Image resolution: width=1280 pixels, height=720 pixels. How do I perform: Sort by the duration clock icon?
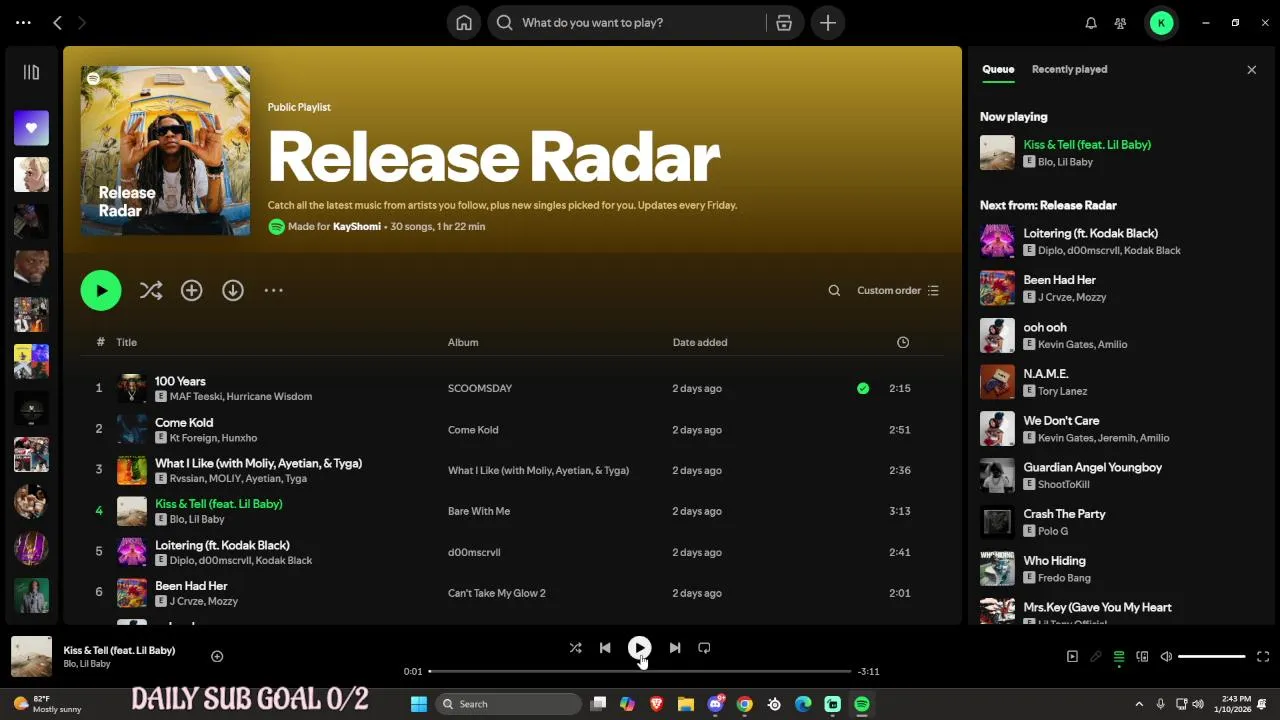tap(903, 342)
